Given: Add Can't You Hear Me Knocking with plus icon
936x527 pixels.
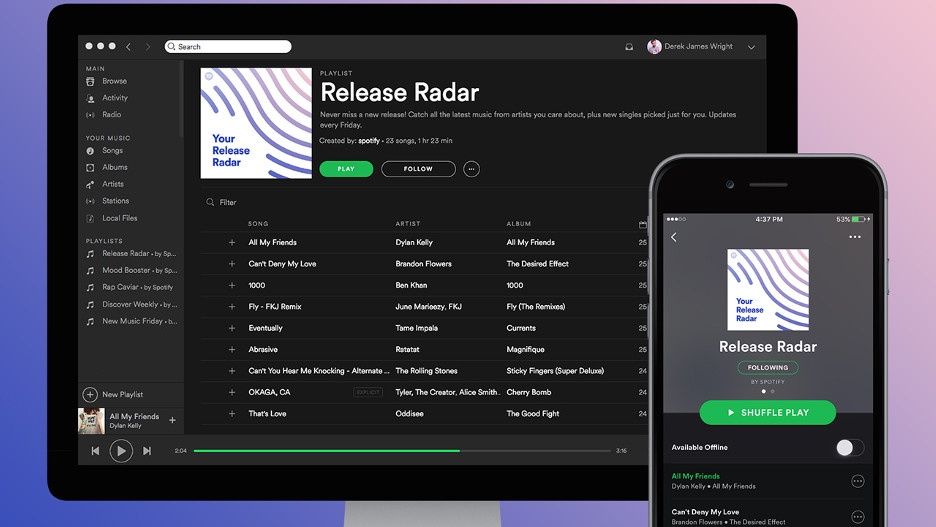Looking at the screenshot, I should (x=232, y=371).
